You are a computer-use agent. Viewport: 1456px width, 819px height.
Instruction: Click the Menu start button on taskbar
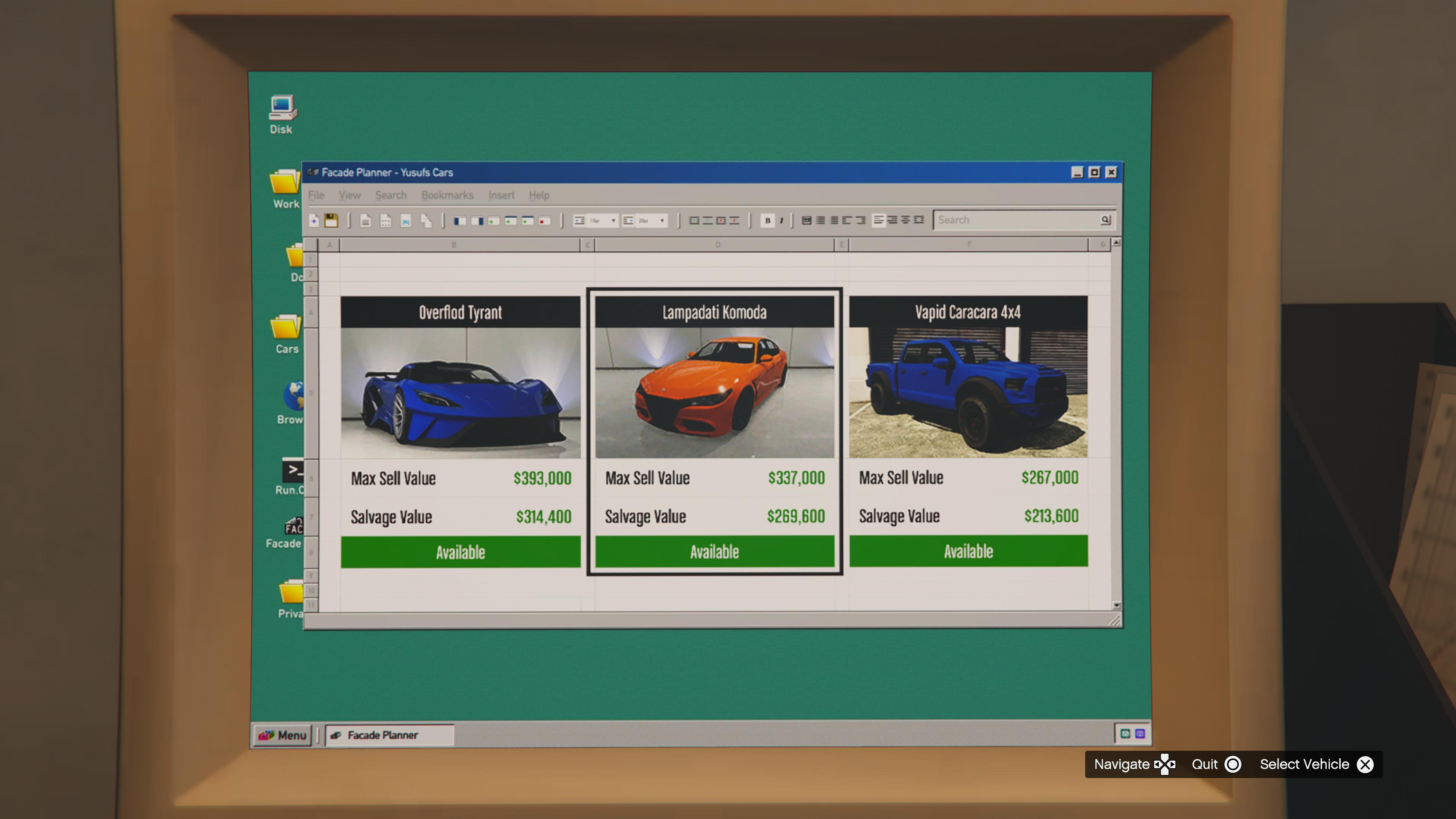pos(282,735)
